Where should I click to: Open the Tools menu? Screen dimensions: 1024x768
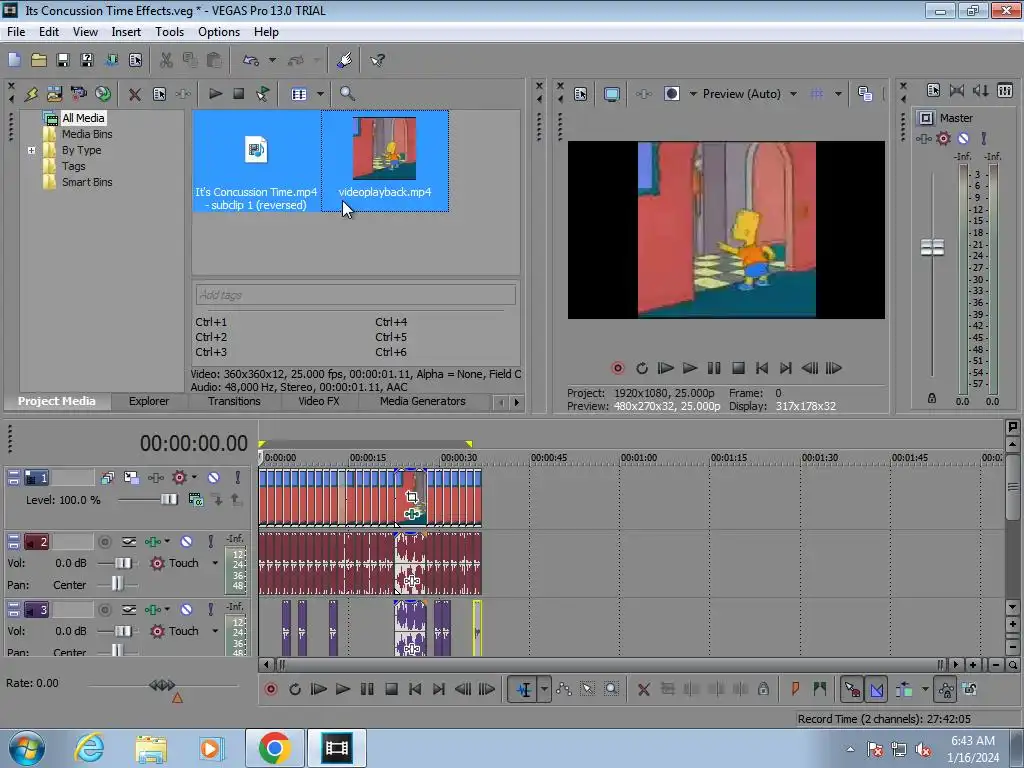tap(169, 32)
